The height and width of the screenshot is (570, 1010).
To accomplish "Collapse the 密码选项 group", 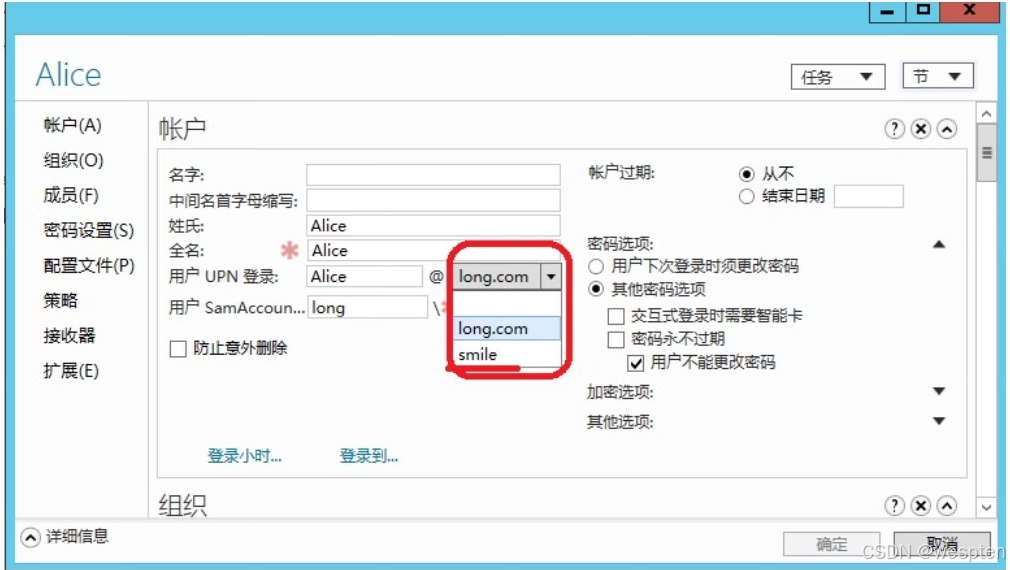I will (939, 245).
